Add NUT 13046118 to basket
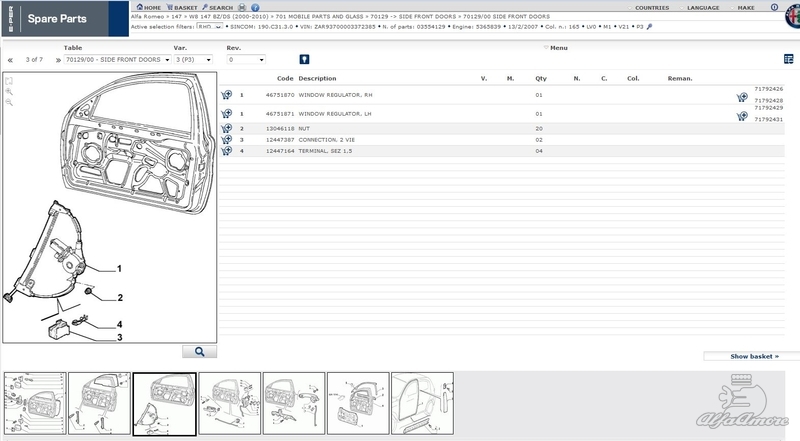Viewport: 800px width, 441px height. 227,128
